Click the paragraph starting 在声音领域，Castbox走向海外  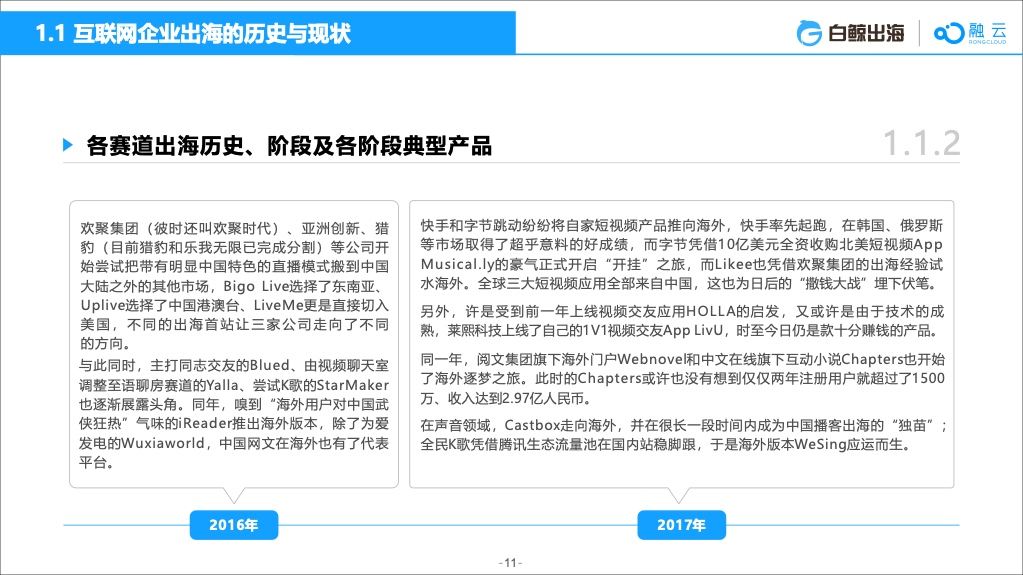[684, 435]
